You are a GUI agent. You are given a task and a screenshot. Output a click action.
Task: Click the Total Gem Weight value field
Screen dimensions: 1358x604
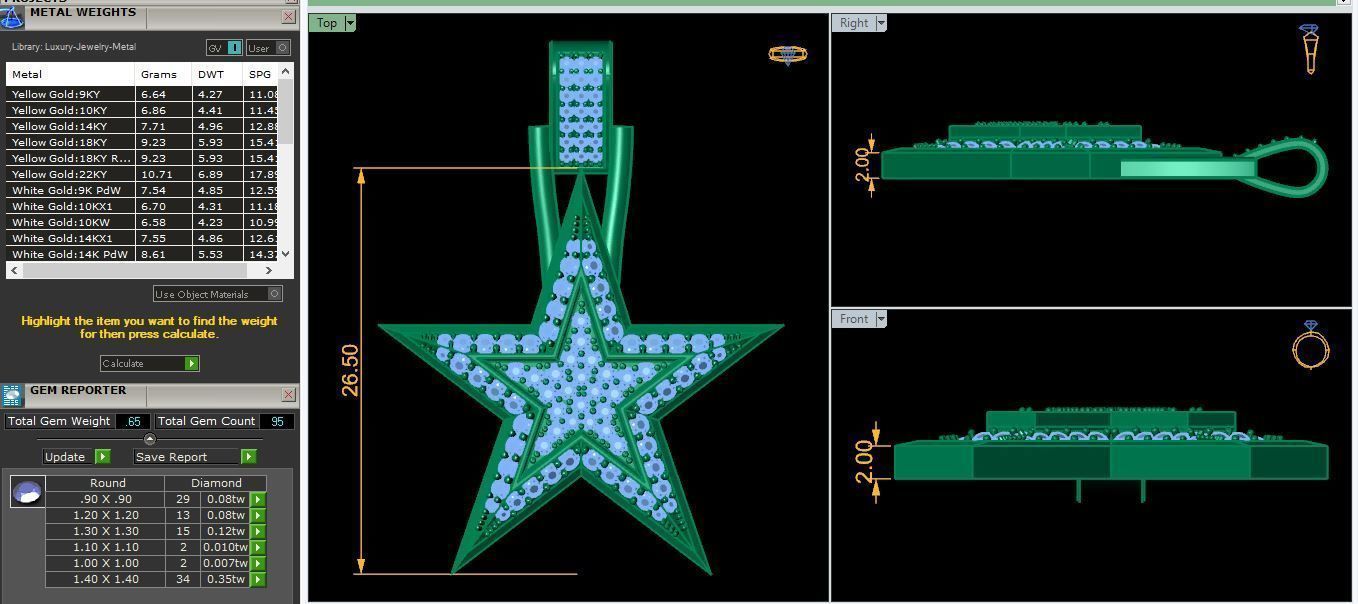coord(133,421)
